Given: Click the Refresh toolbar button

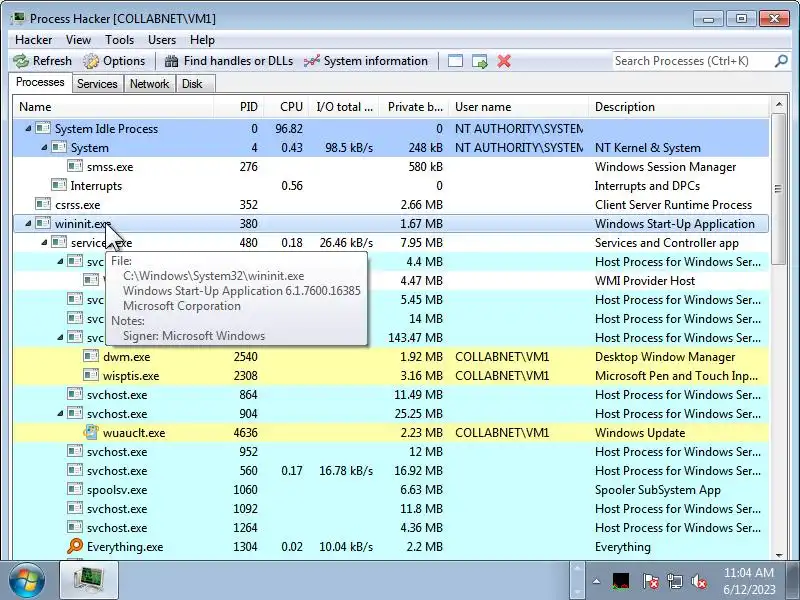Looking at the screenshot, I should click(42, 61).
